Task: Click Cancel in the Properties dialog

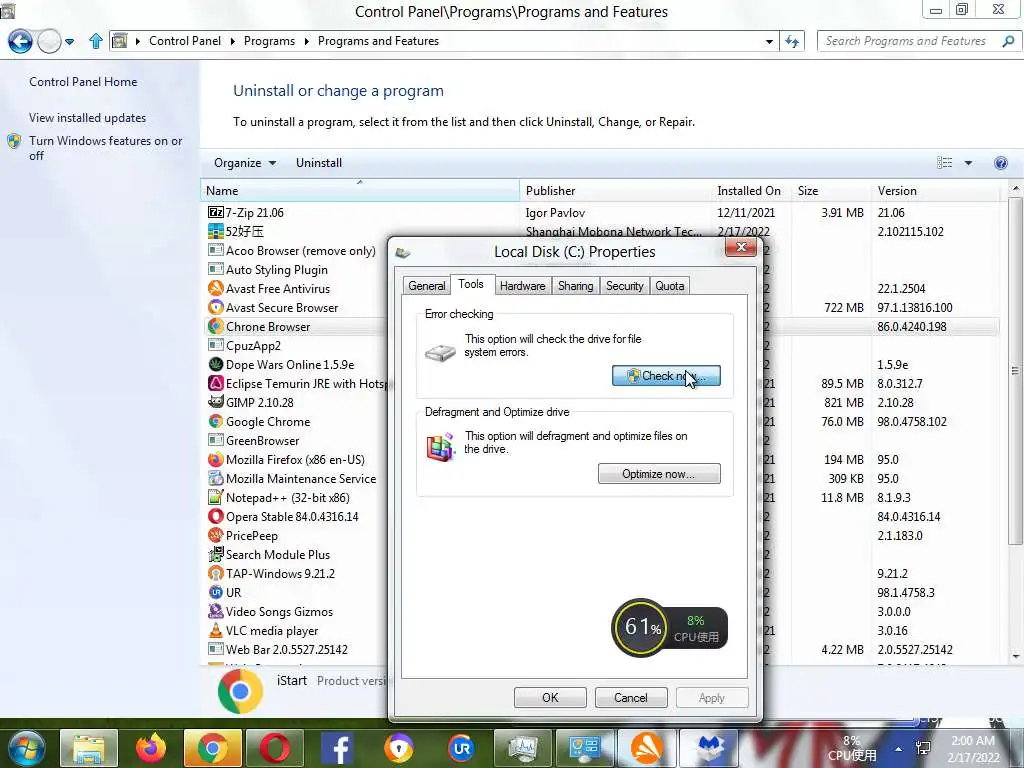Action: 631,697
